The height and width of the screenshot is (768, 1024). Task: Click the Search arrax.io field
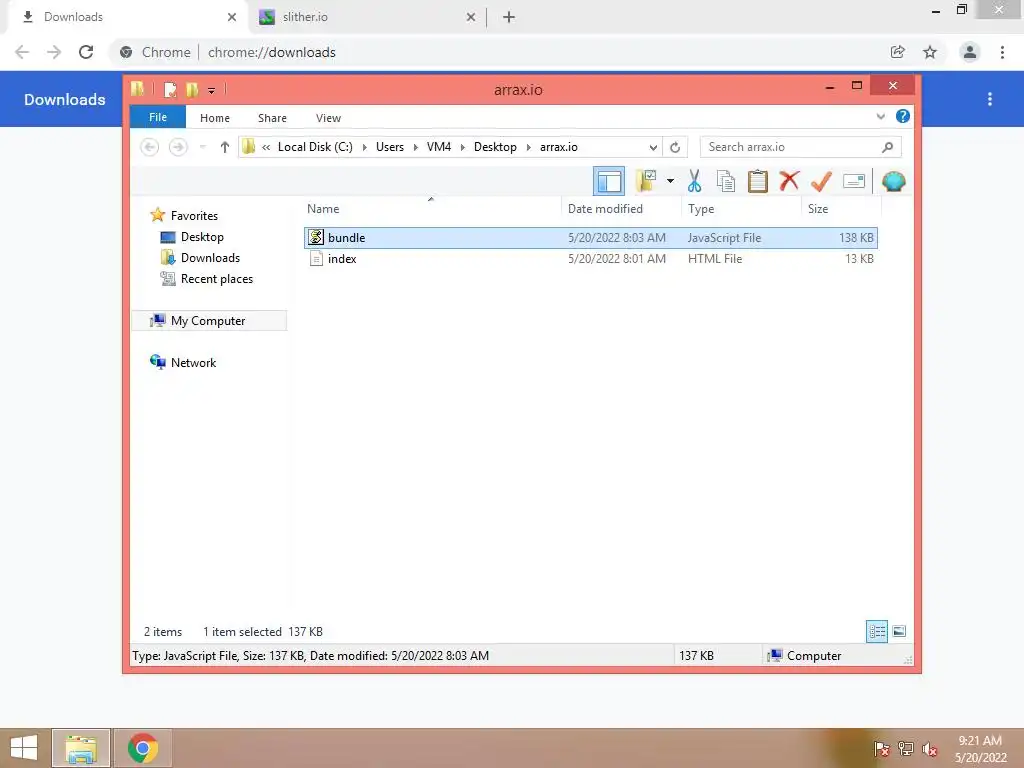801,147
